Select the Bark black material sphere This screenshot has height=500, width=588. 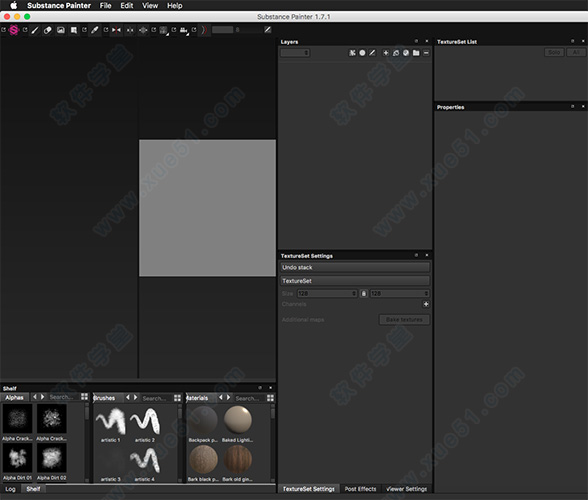203,460
